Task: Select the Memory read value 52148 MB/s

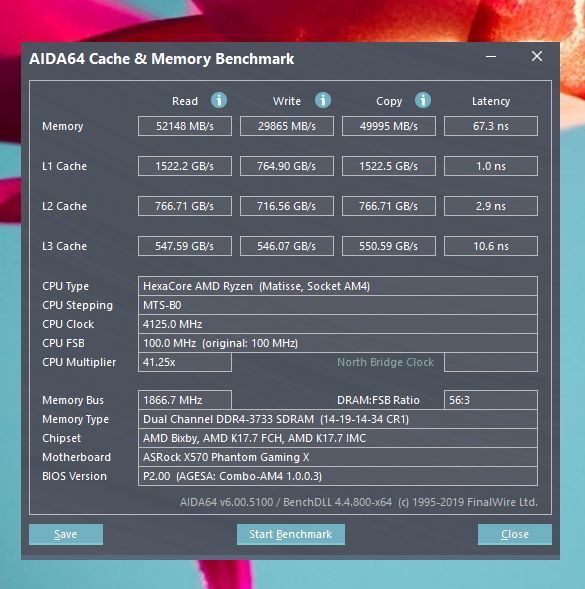Action: point(185,126)
